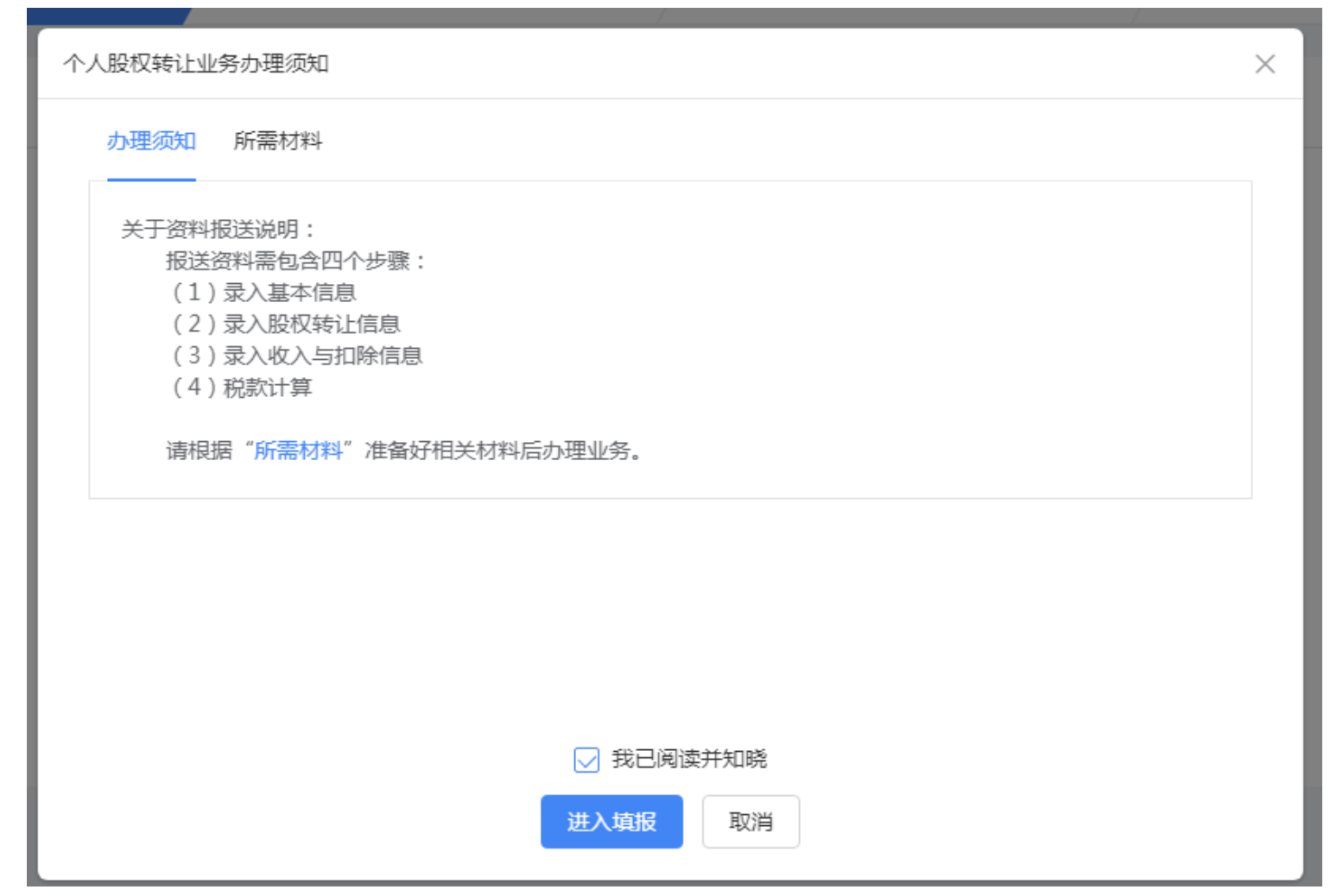1343x896 pixels.
Task: Open the 所需材料 tab
Action: (x=278, y=141)
